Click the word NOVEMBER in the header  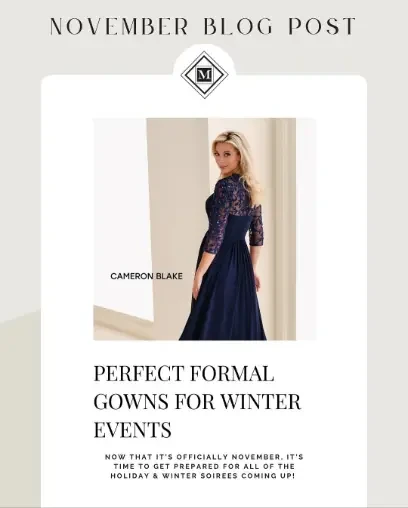(119, 26)
